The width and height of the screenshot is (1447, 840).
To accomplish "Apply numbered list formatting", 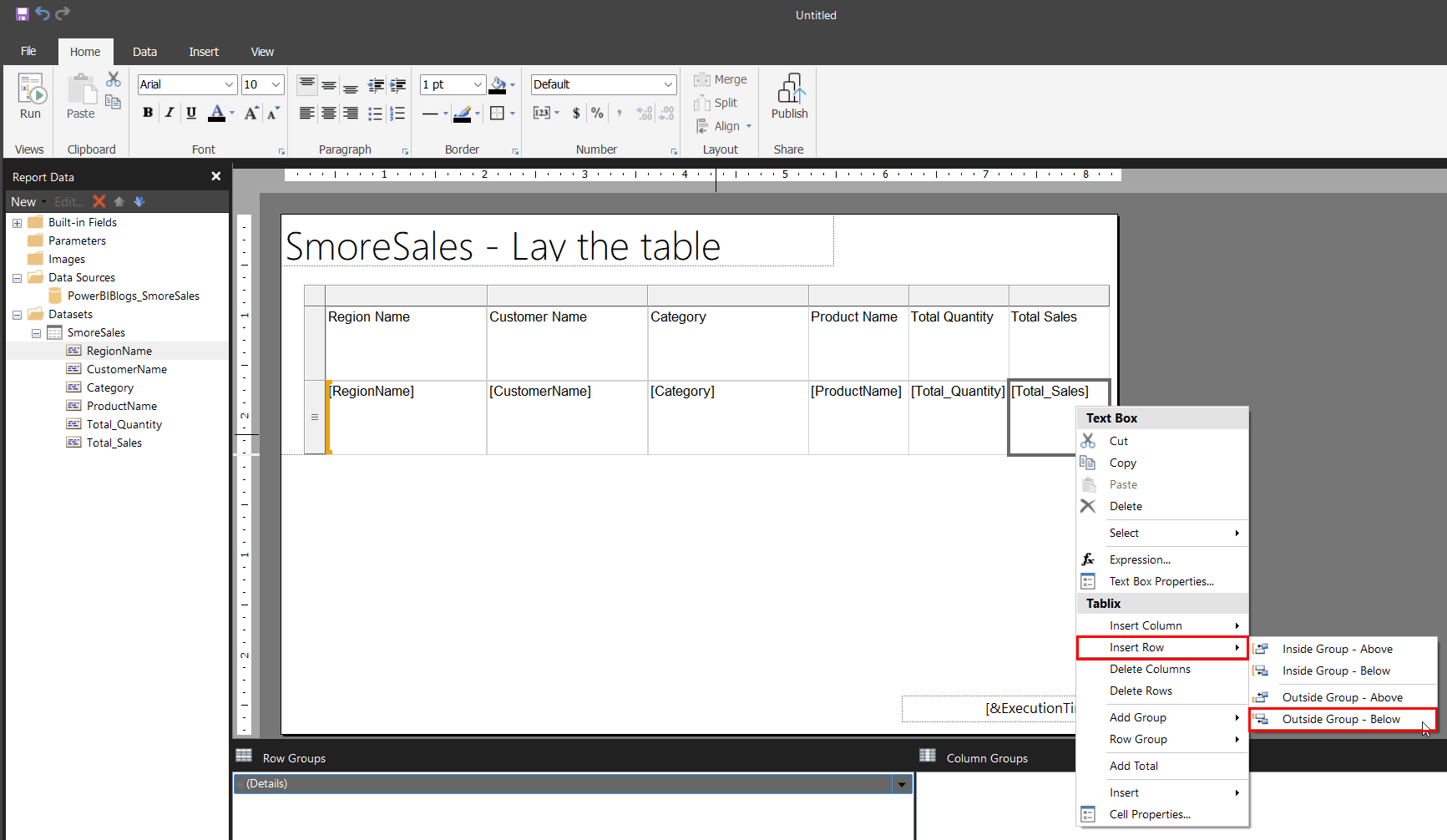I will (x=397, y=113).
